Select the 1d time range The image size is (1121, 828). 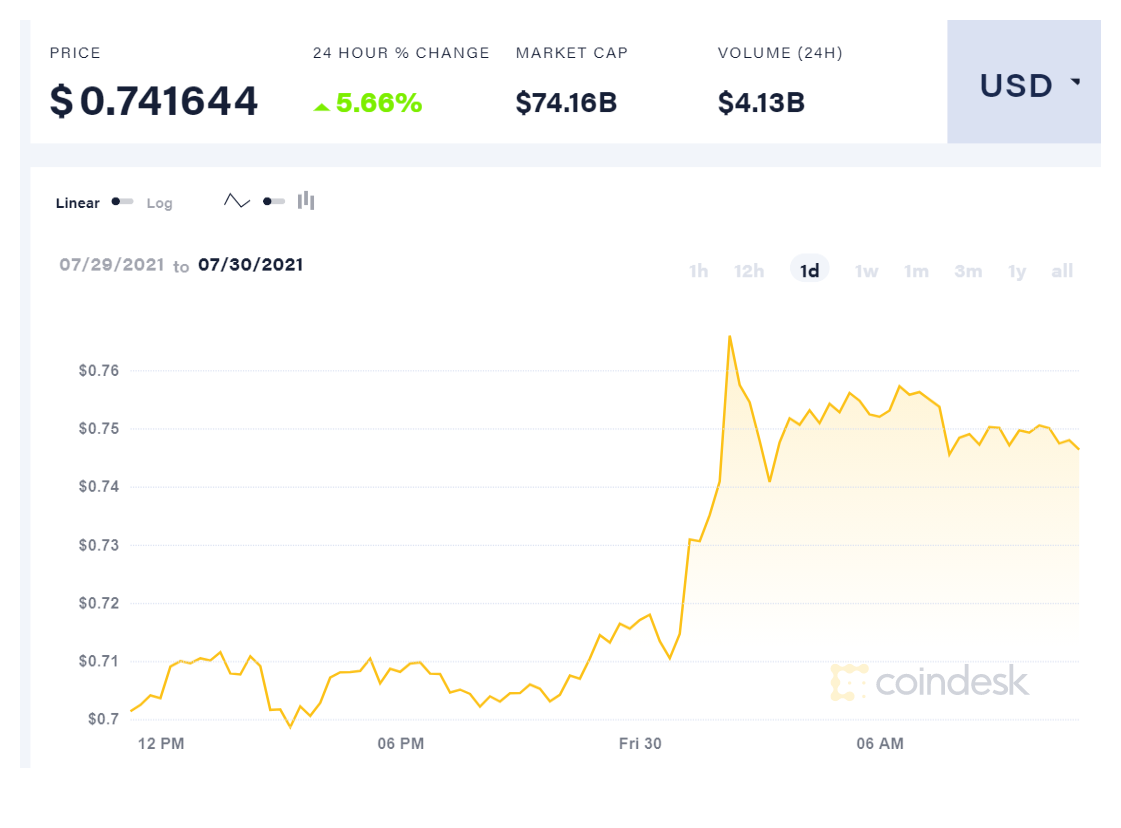tap(809, 271)
